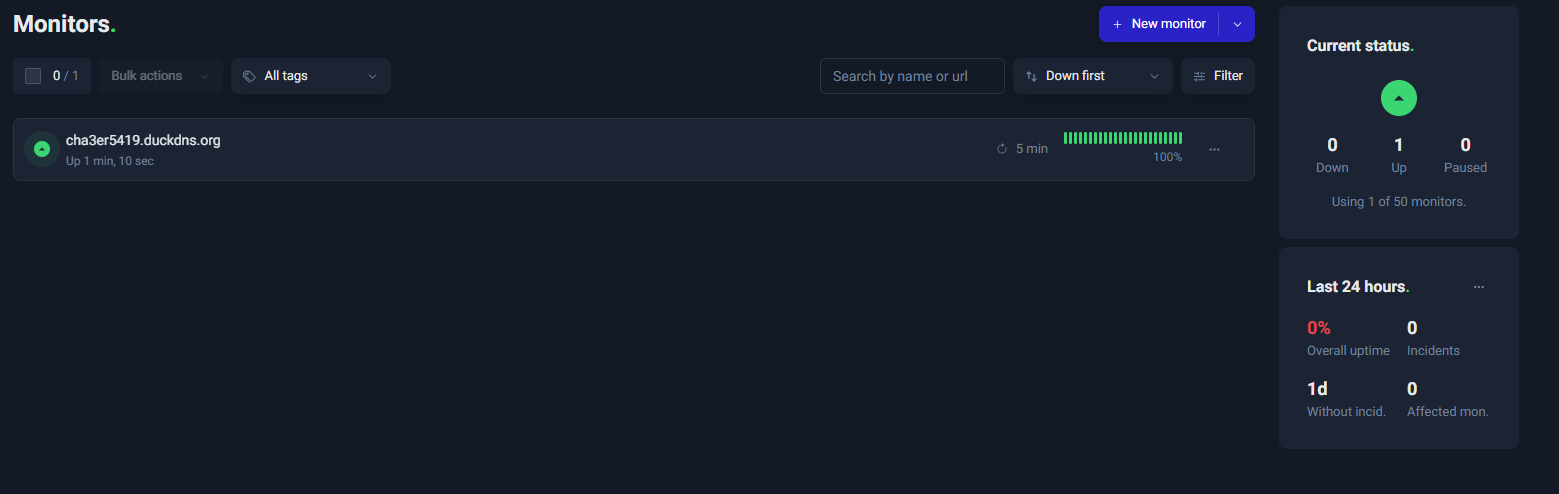The image size is (1559, 494).
Task: Open the Bulk actions dropdown
Action: pyautogui.click(x=161, y=76)
